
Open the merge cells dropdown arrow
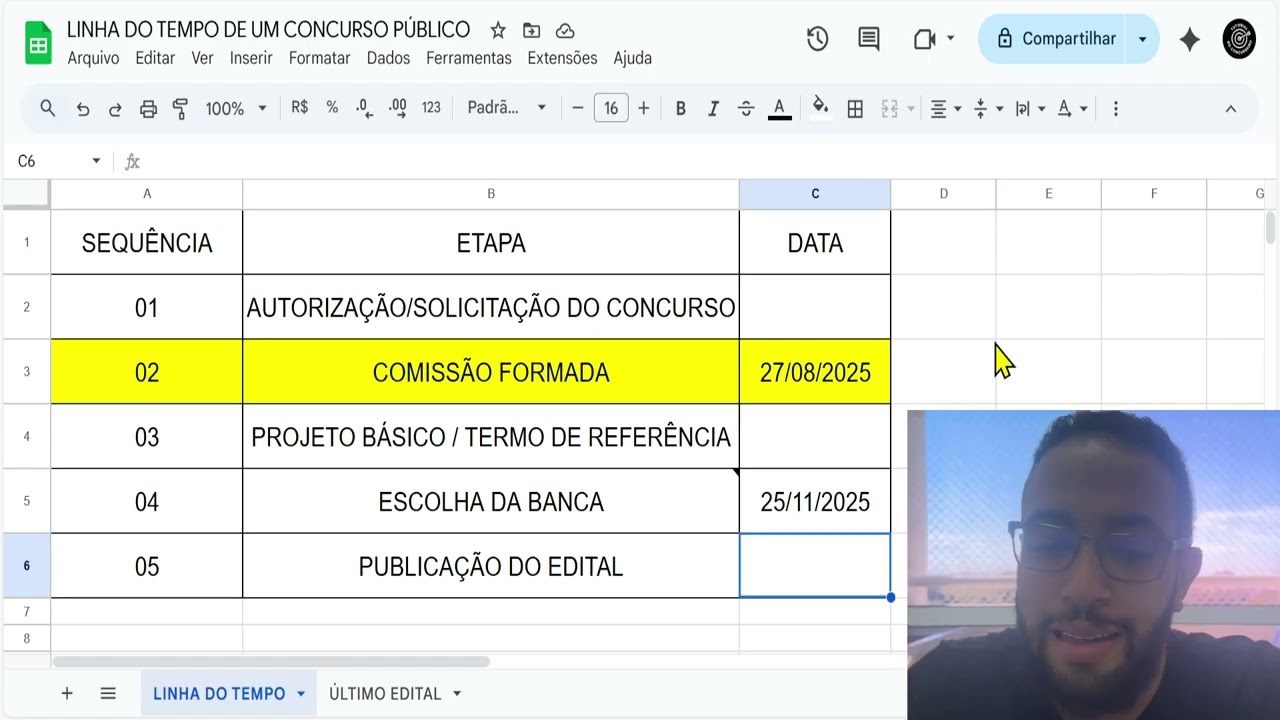tap(911, 109)
